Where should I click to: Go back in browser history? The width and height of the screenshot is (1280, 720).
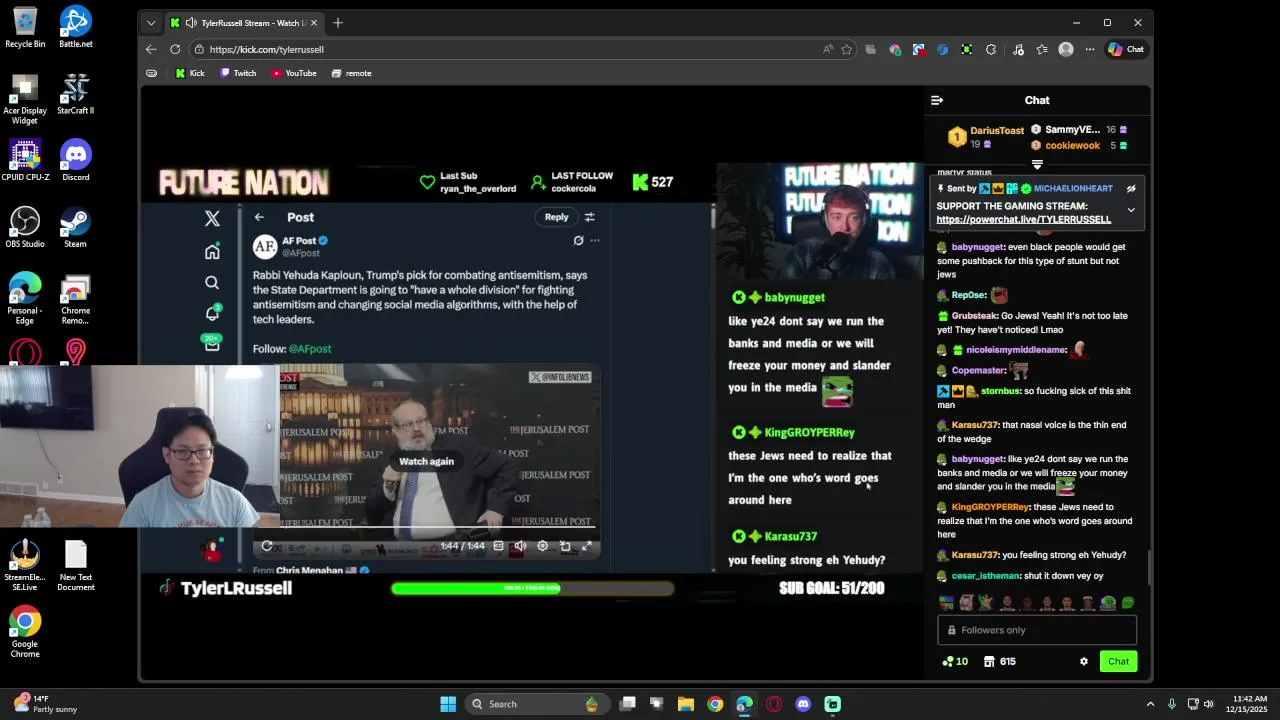pos(151,49)
